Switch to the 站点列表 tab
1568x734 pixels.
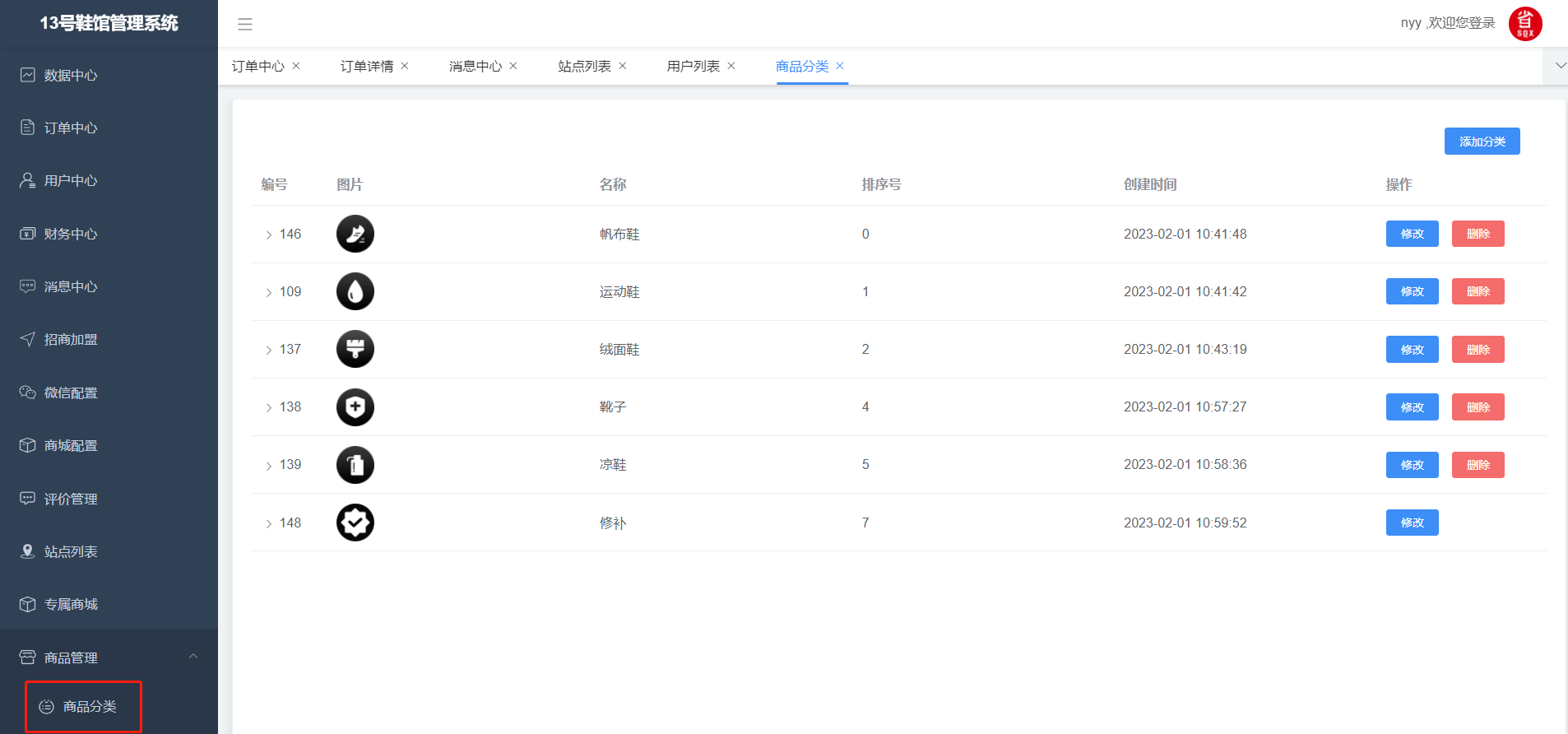coord(584,66)
